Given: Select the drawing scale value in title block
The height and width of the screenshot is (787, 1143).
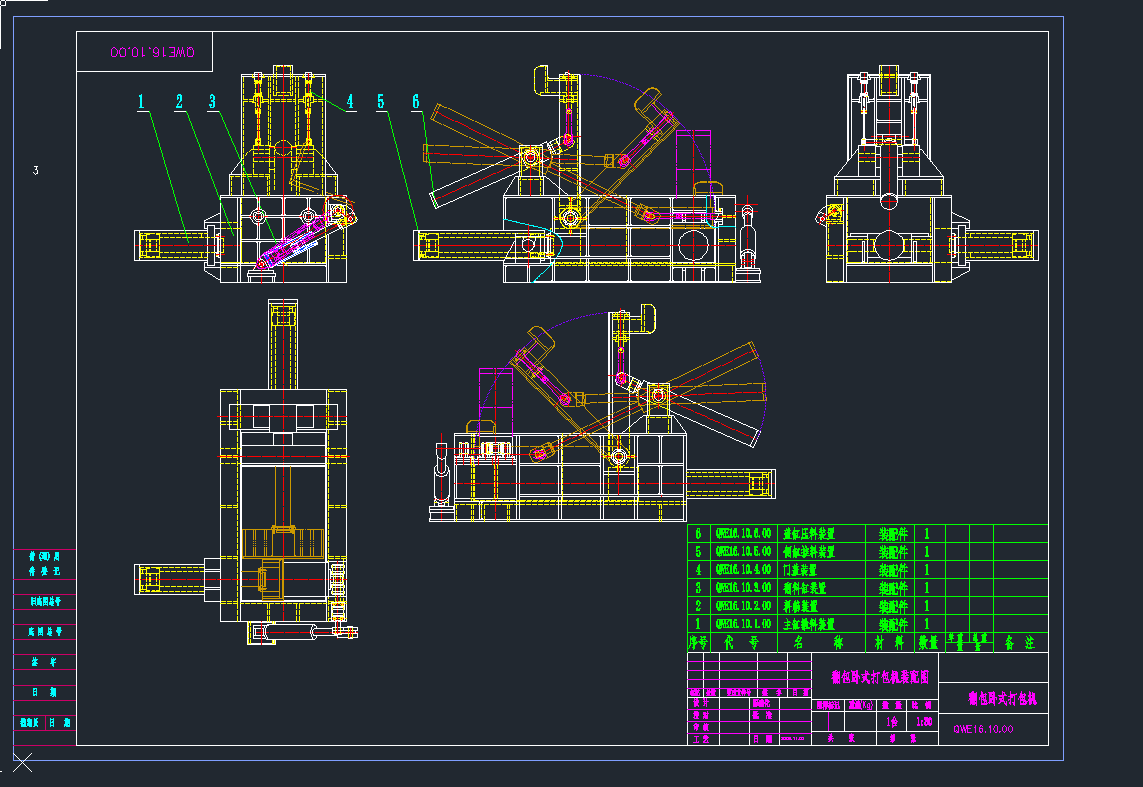Looking at the screenshot, I should pos(924,721).
